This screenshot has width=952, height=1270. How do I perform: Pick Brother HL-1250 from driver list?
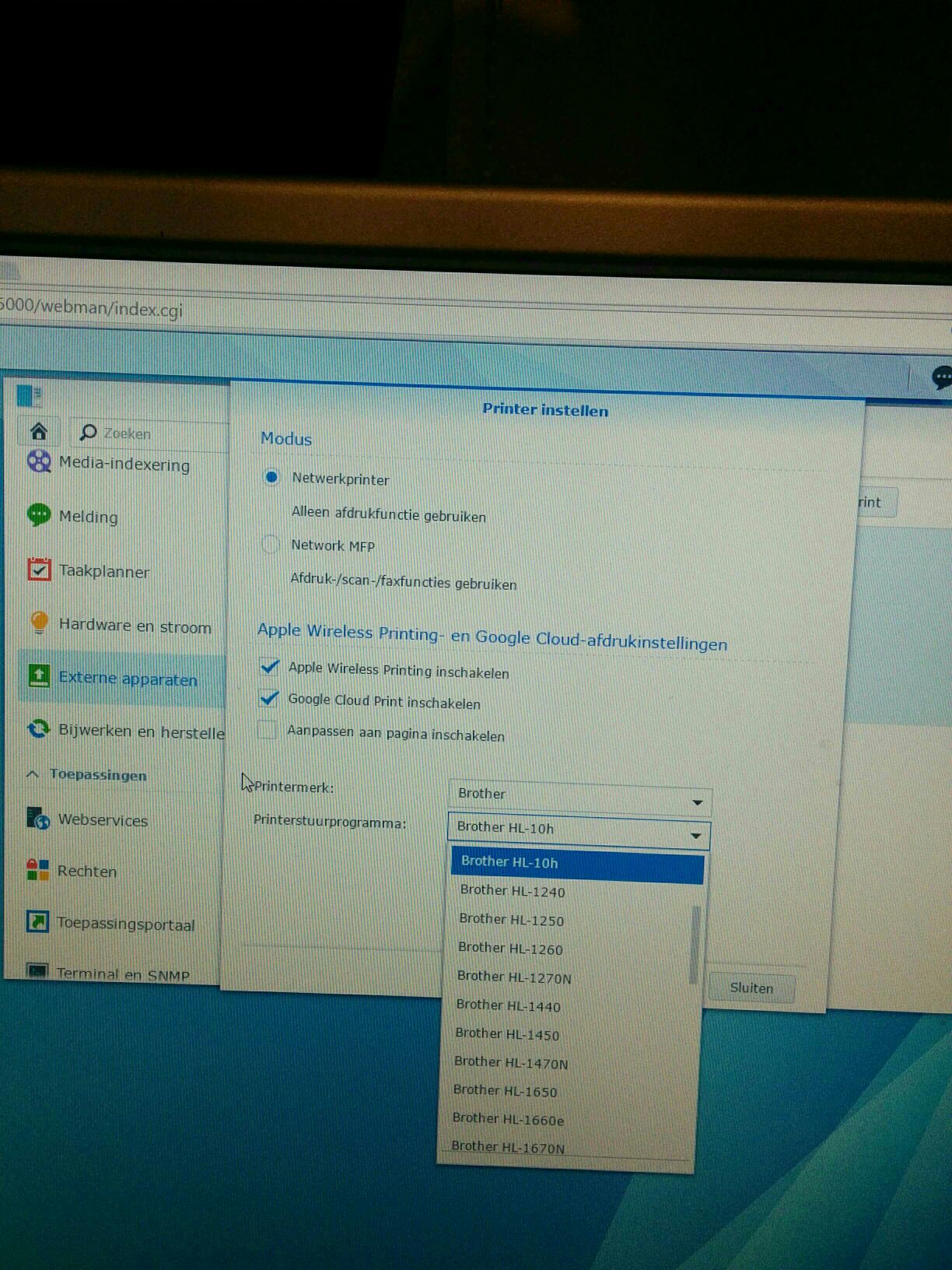click(511, 920)
